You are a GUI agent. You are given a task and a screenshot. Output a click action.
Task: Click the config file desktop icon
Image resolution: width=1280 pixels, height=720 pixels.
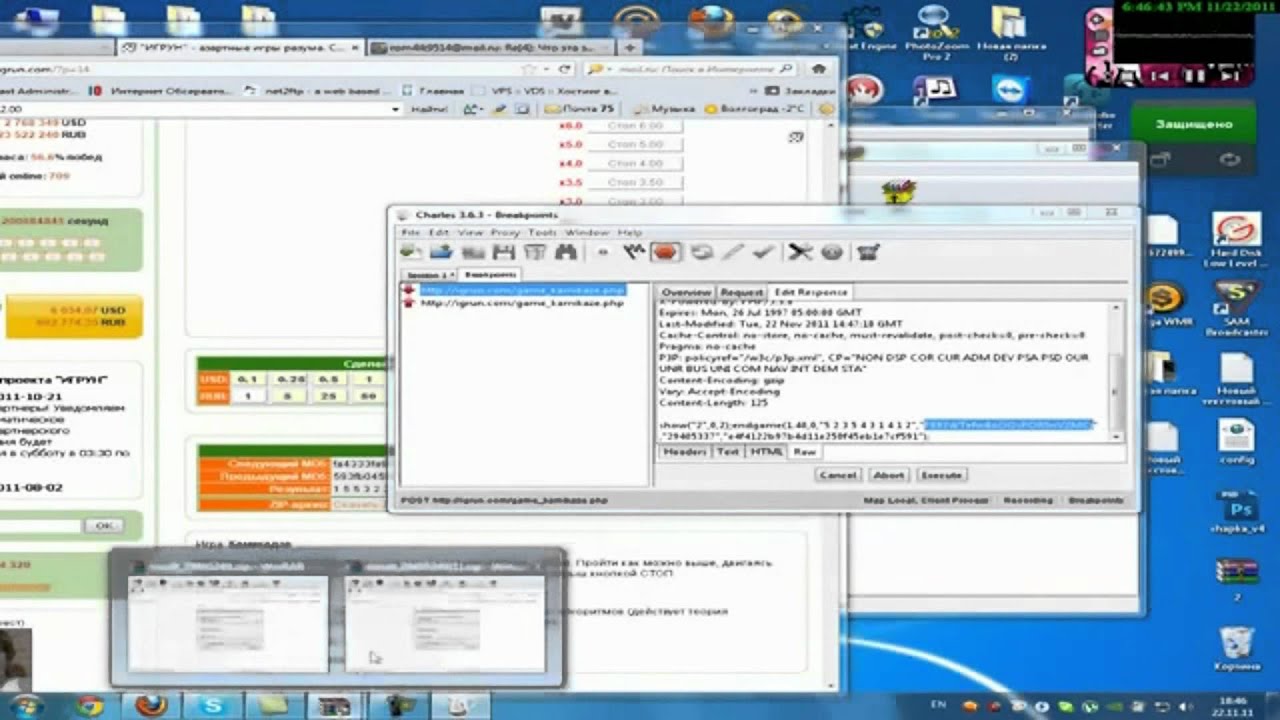point(1237,442)
